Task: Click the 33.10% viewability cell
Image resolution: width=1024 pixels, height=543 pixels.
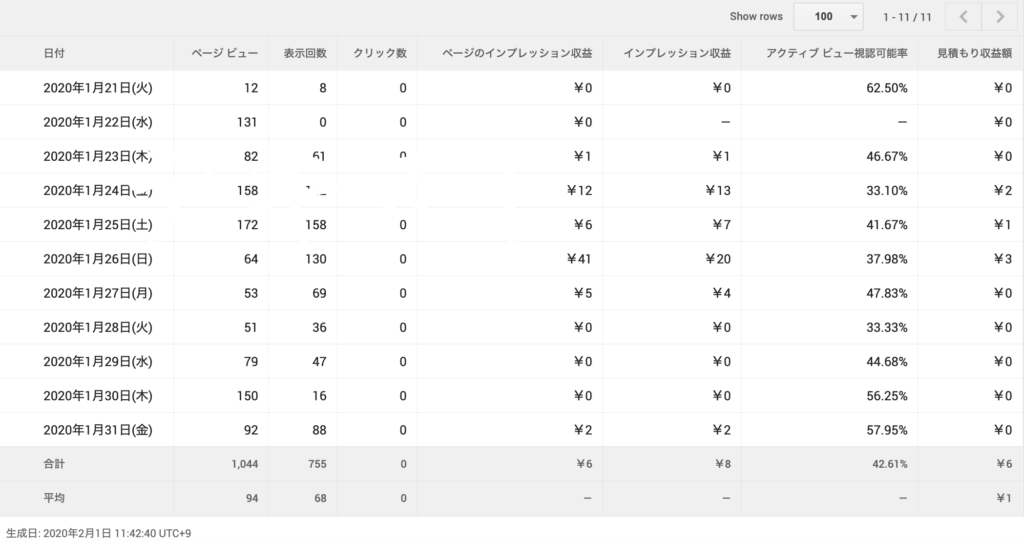Action: (886, 191)
